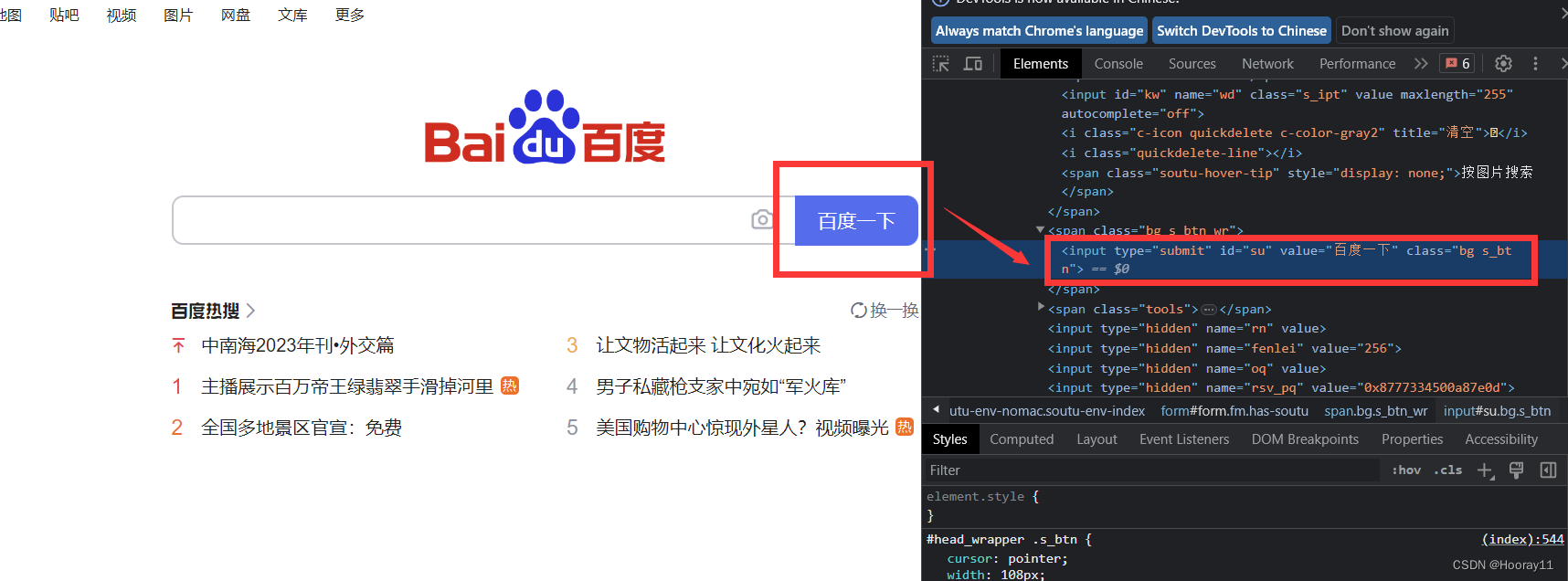Click Always match Chrome's language button
This screenshot has width=1568, height=581.
click(1040, 30)
